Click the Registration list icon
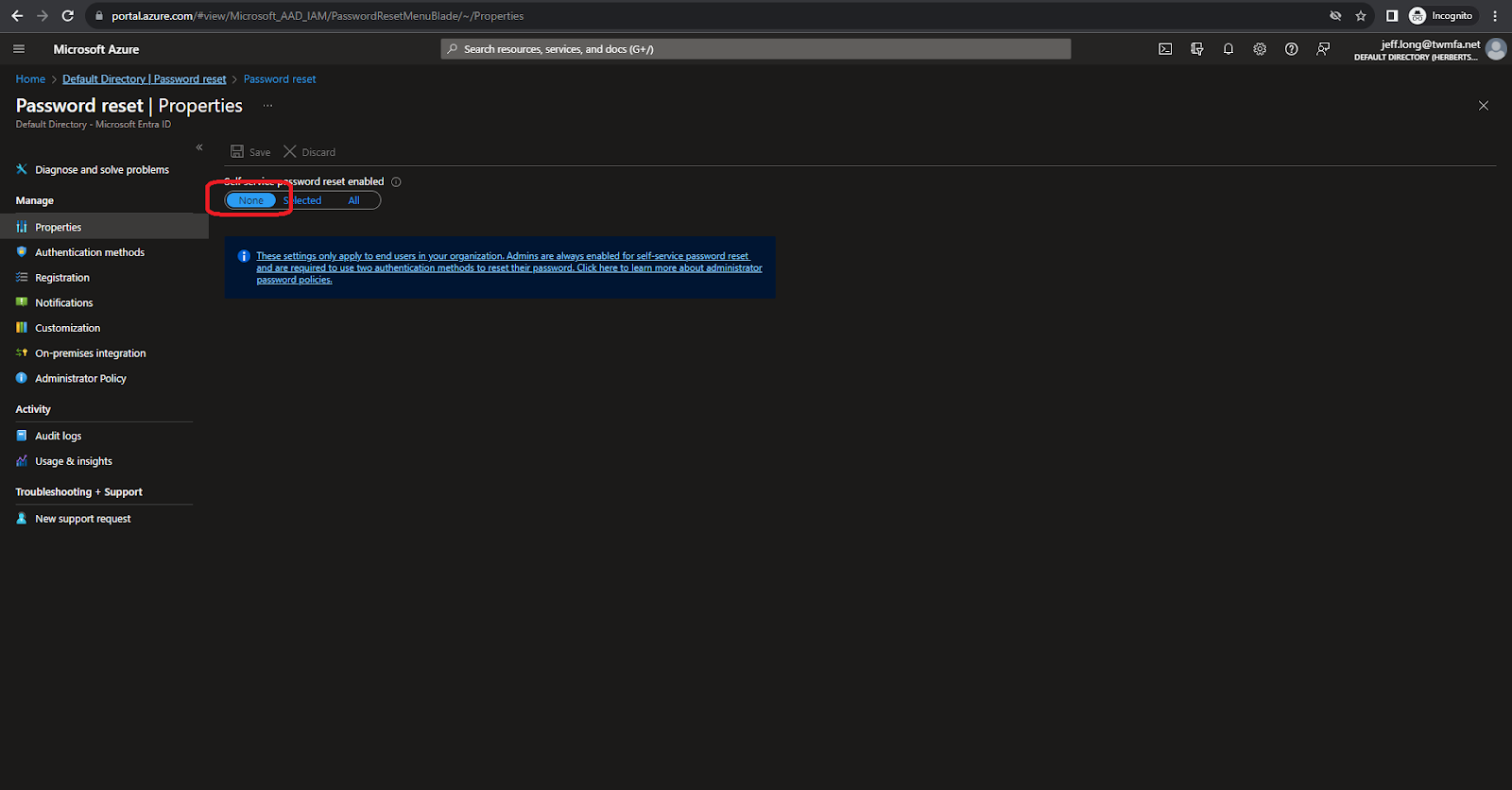The height and width of the screenshot is (790, 1512). click(x=22, y=277)
